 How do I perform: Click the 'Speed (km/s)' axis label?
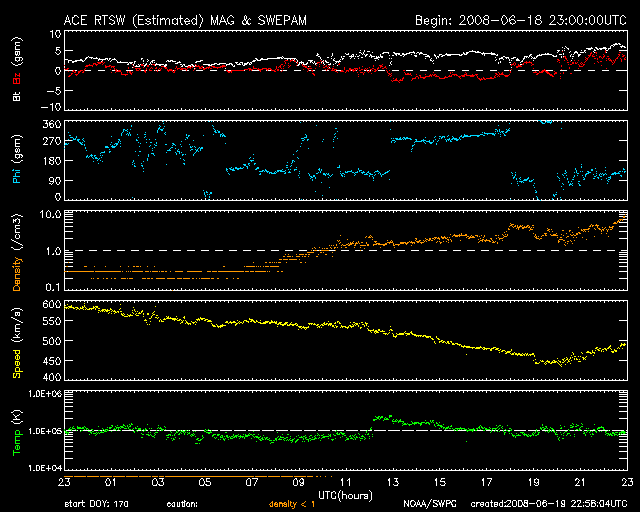(x=17, y=342)
